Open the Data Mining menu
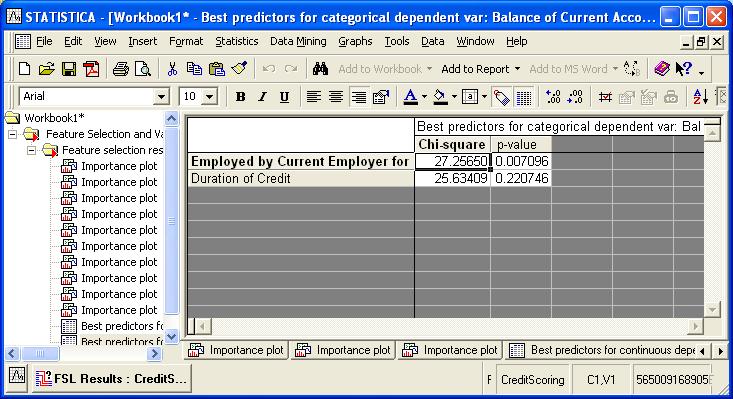This screenshot has height=399, width=733. (298, 41)
